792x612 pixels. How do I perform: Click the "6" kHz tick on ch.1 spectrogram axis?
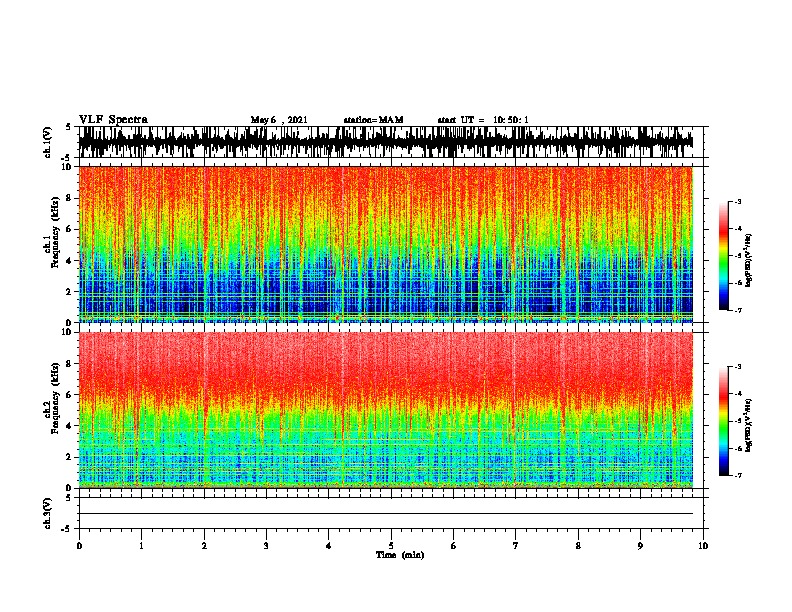click(x=70, y=229)
